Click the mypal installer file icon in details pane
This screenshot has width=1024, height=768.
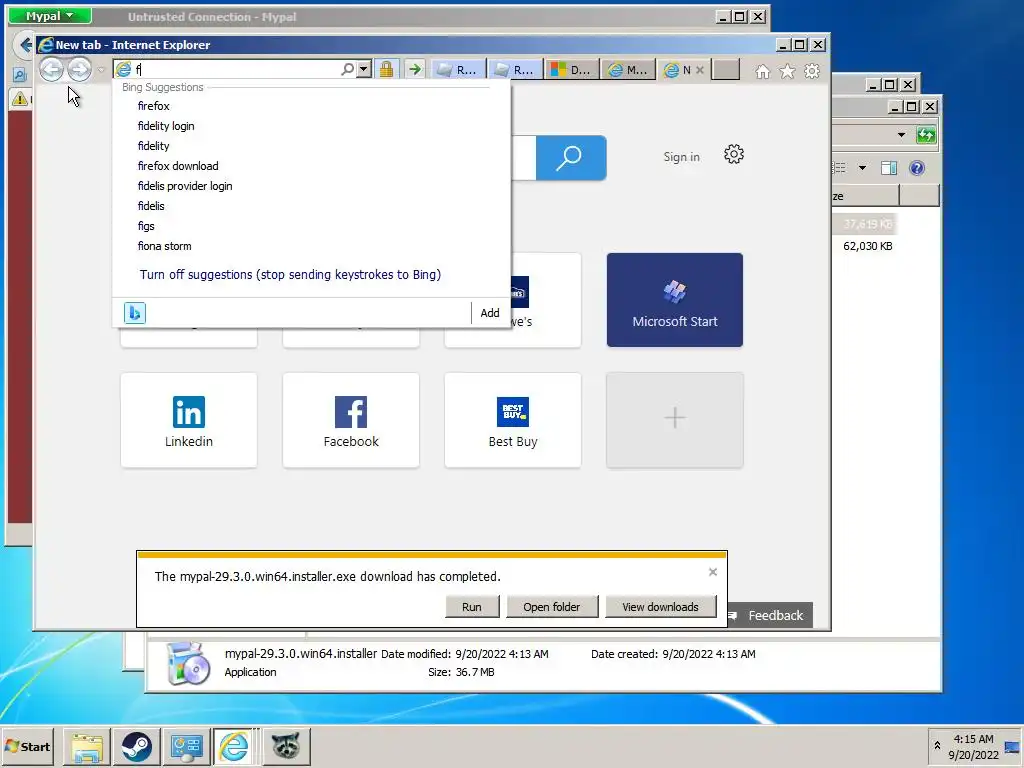click(x=188, y=664)
